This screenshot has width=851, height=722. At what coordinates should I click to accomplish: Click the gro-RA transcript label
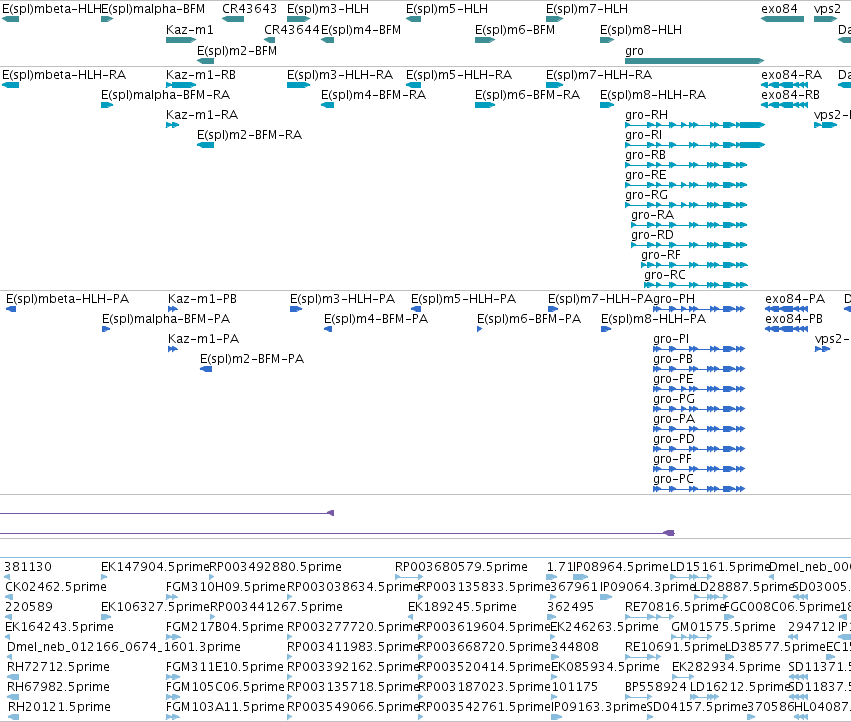pyautogui.click(x=652, y=215)
